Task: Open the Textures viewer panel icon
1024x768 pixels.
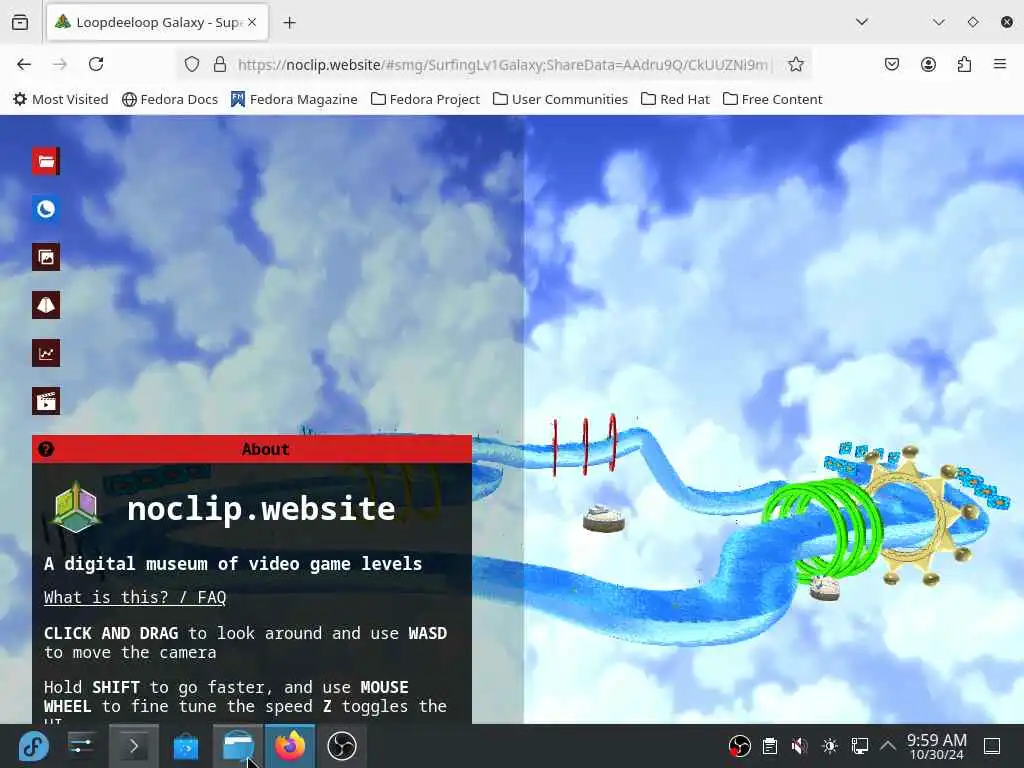Action: (46, 257)
